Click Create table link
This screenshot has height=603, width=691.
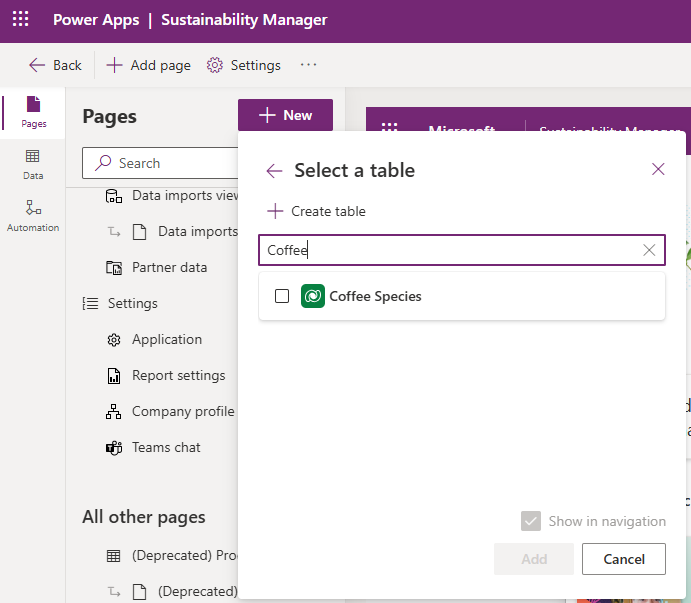click(x=316, y=211)
